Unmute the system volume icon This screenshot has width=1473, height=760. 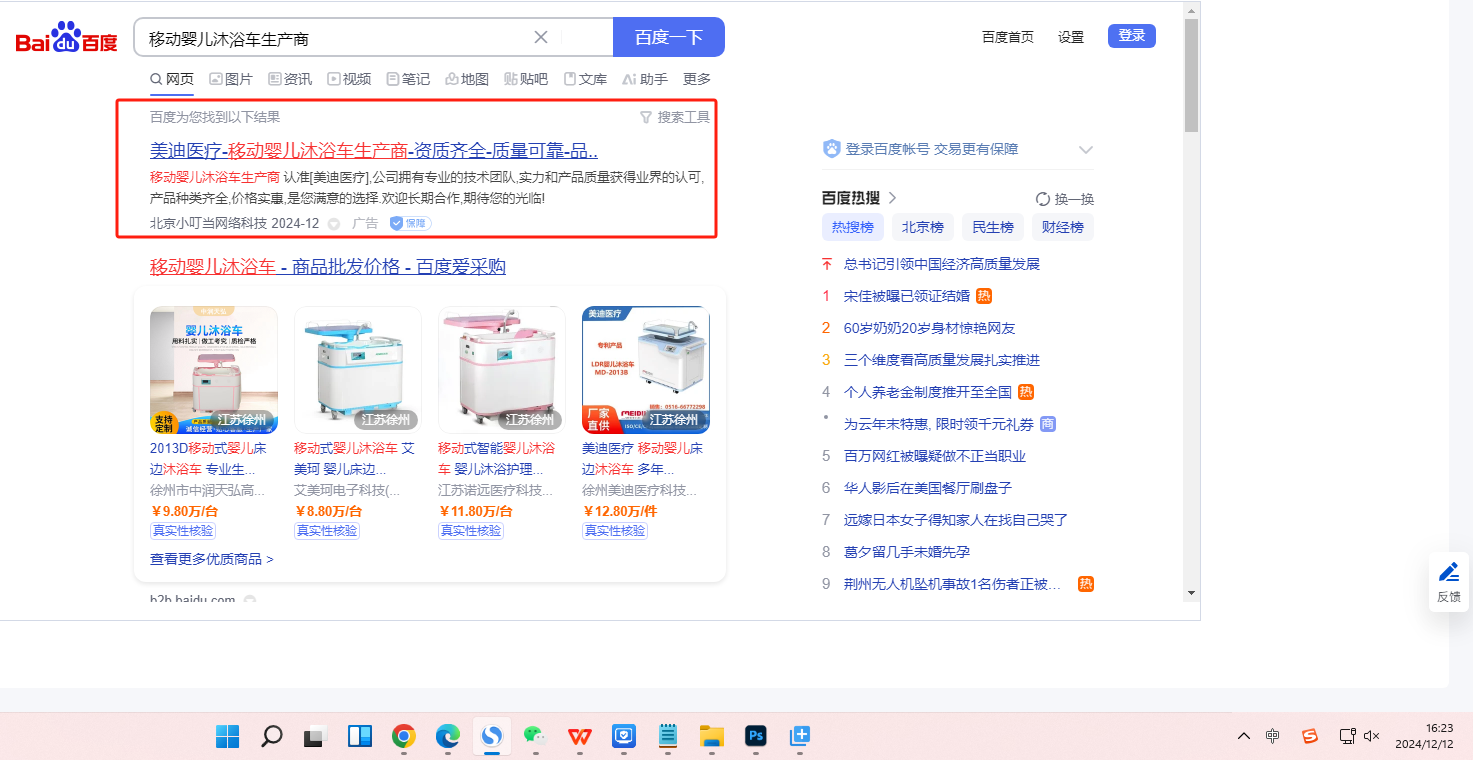tap(1372, 736)
